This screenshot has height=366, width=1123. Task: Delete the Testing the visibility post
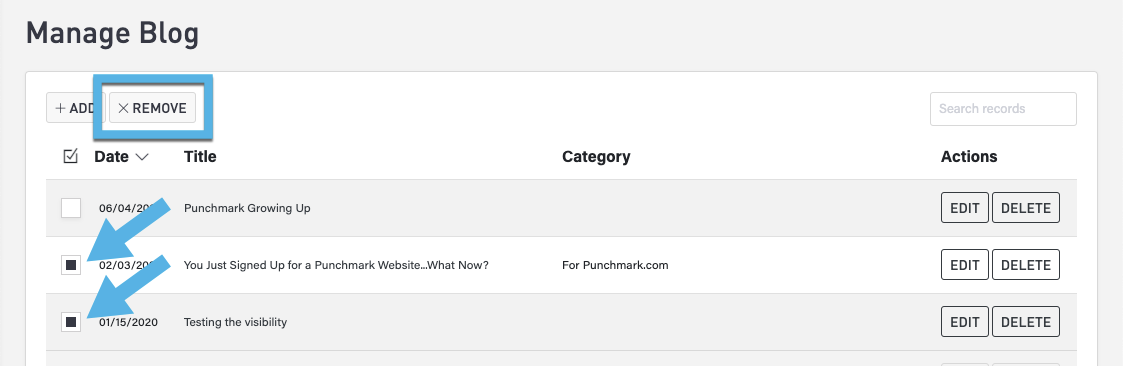click(1026, 322)
